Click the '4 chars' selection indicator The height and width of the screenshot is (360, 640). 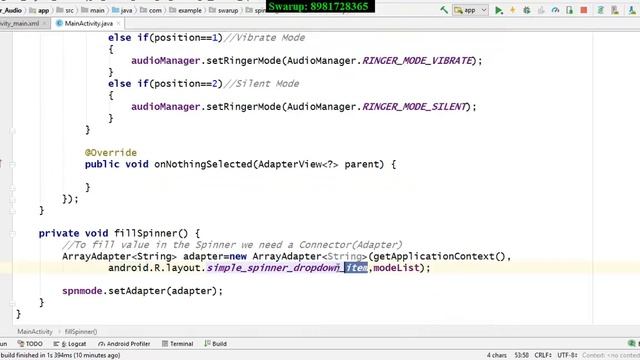[x=496, y=355]
